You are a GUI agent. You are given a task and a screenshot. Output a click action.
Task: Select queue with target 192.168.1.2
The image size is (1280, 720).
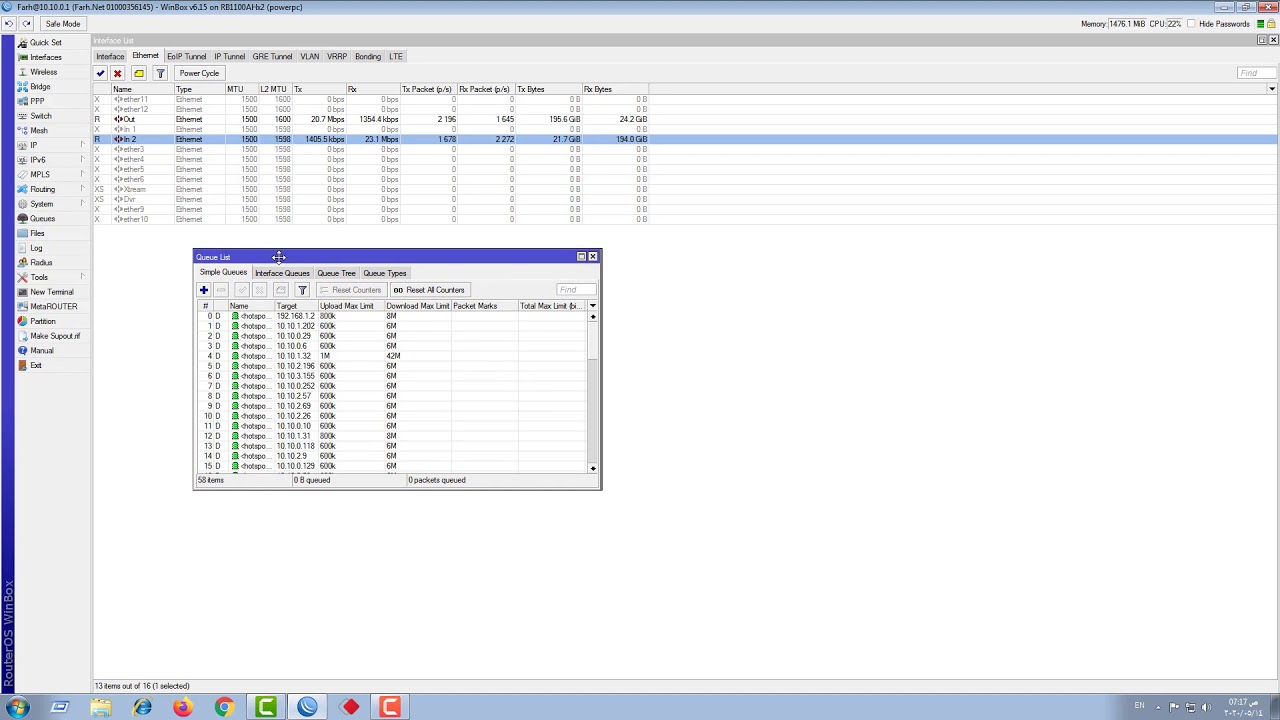coord(392,316)
